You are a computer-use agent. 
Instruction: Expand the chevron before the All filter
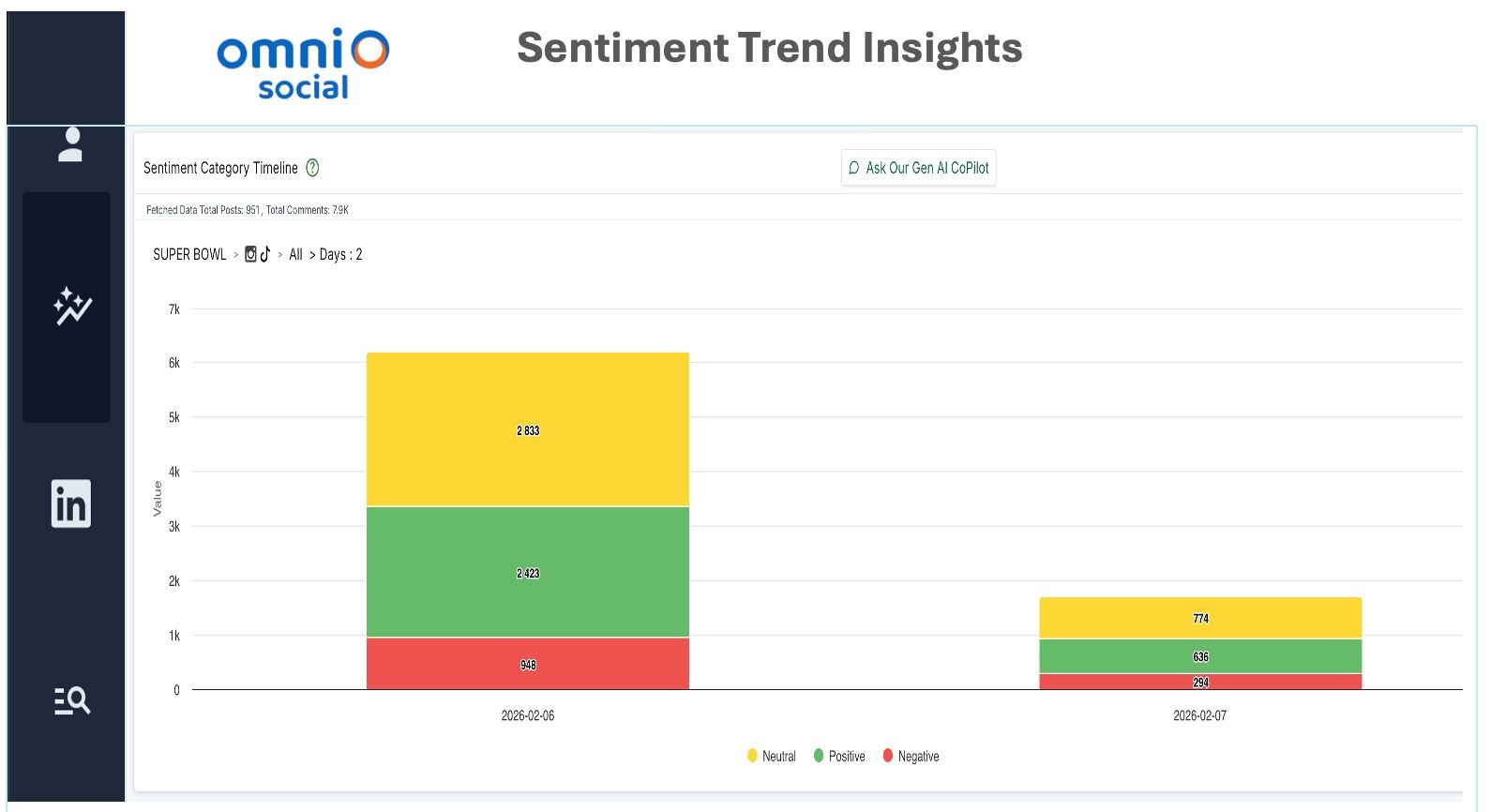pos(280,253)
